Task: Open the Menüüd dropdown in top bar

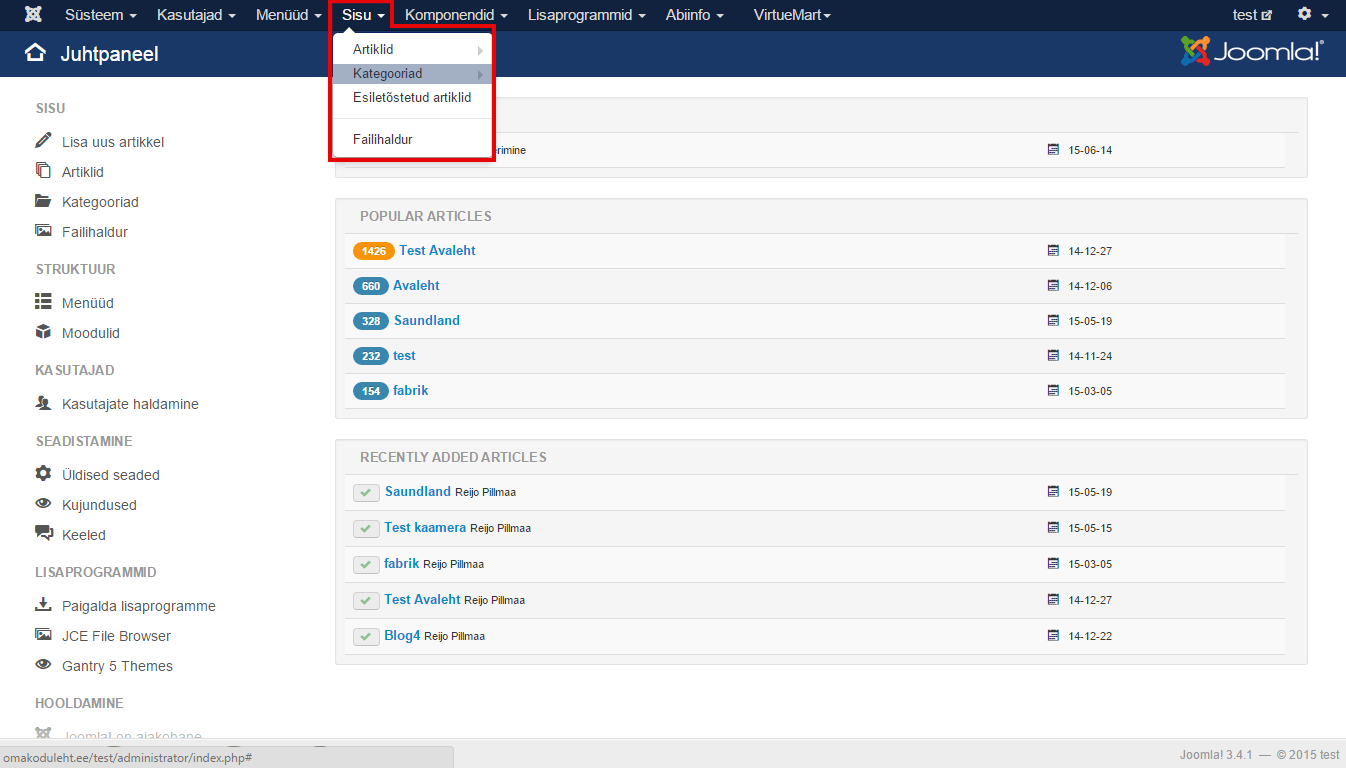Action: pos(288,15)
